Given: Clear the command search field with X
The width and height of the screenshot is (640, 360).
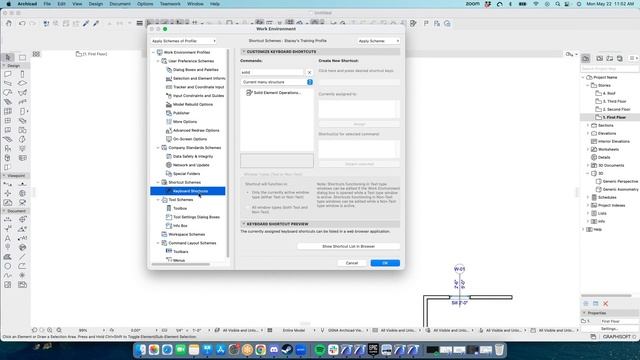Looking at the screenshot, I should (x=309, y=72).
